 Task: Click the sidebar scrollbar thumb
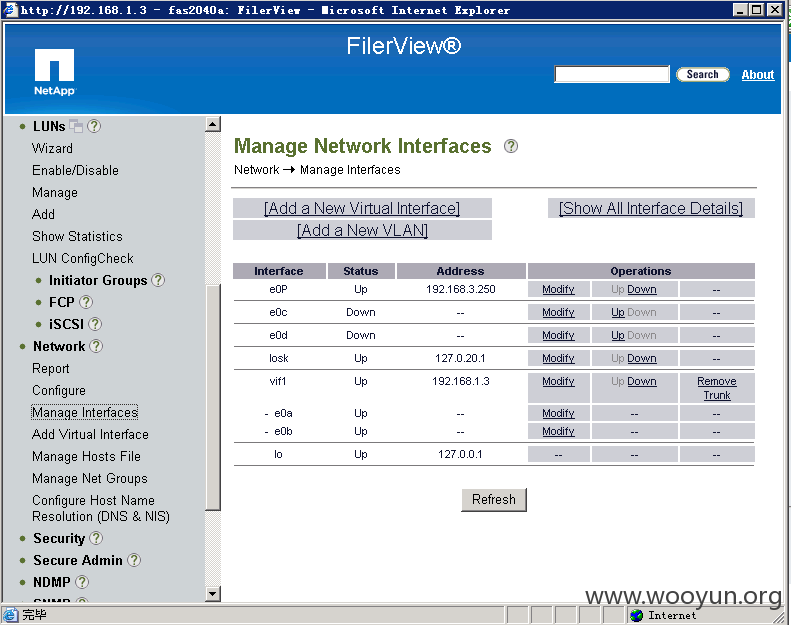(x=213, y=397)
